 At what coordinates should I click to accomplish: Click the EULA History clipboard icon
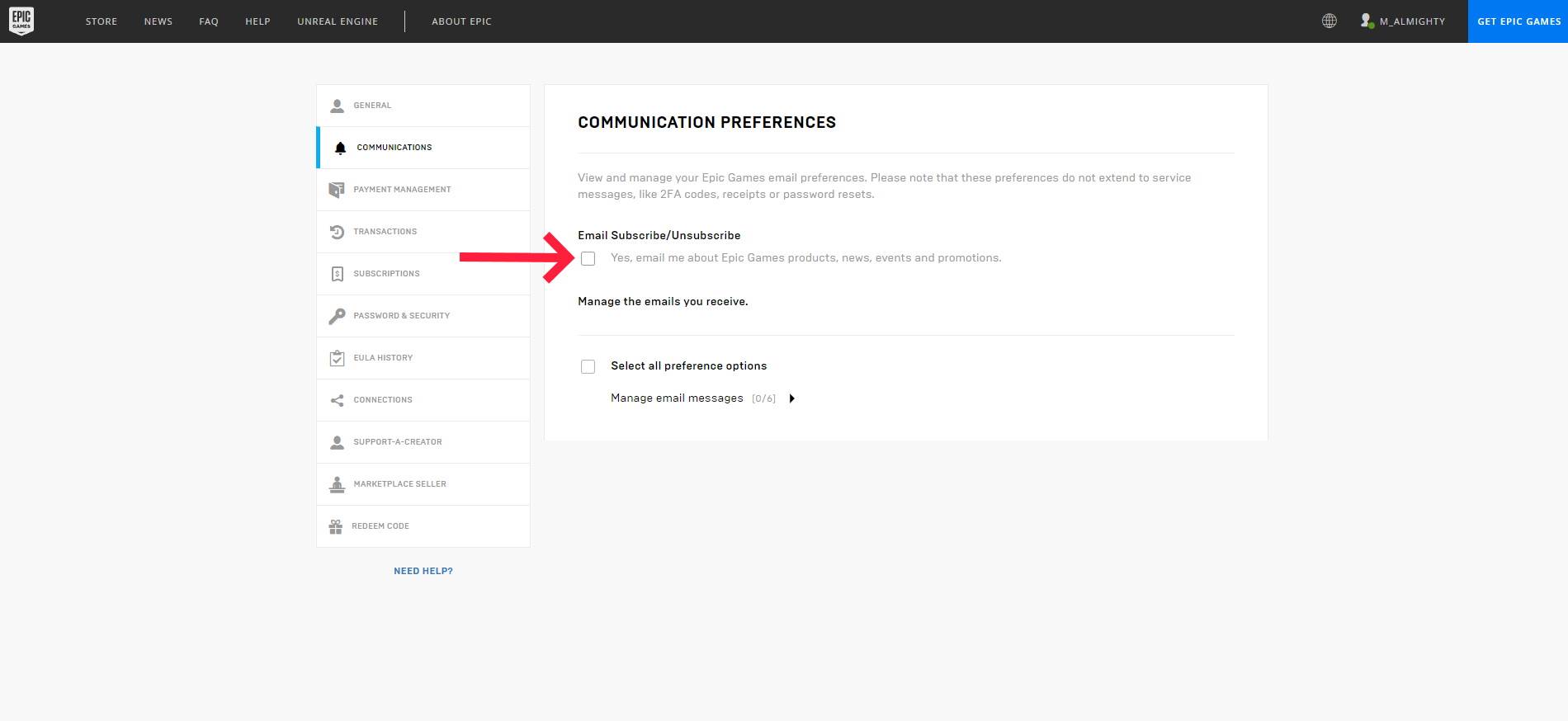tap(337, 358)
